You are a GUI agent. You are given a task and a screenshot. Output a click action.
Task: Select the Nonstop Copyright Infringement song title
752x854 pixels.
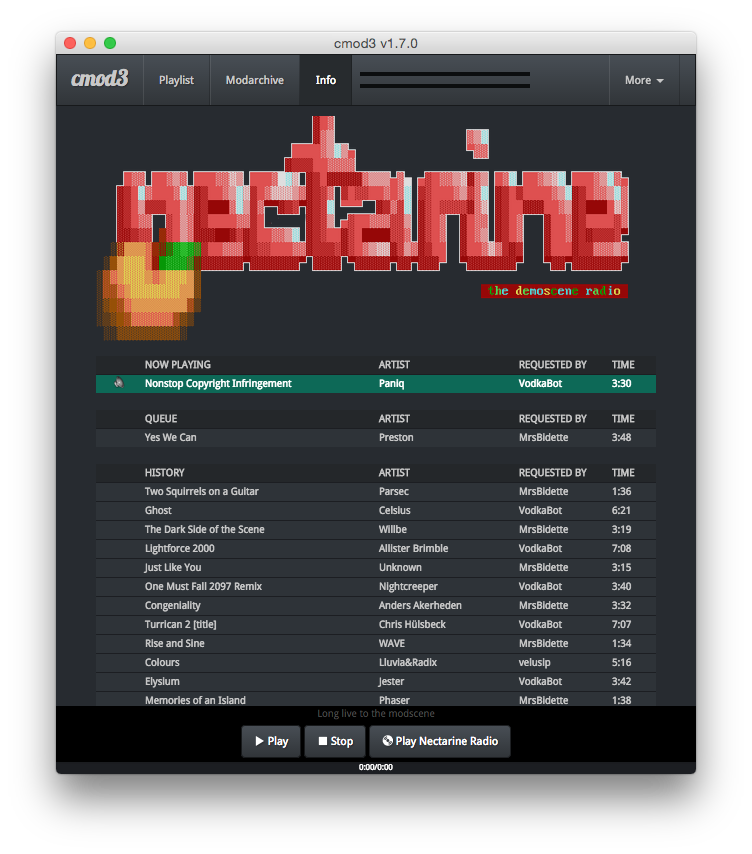point(218,383)
